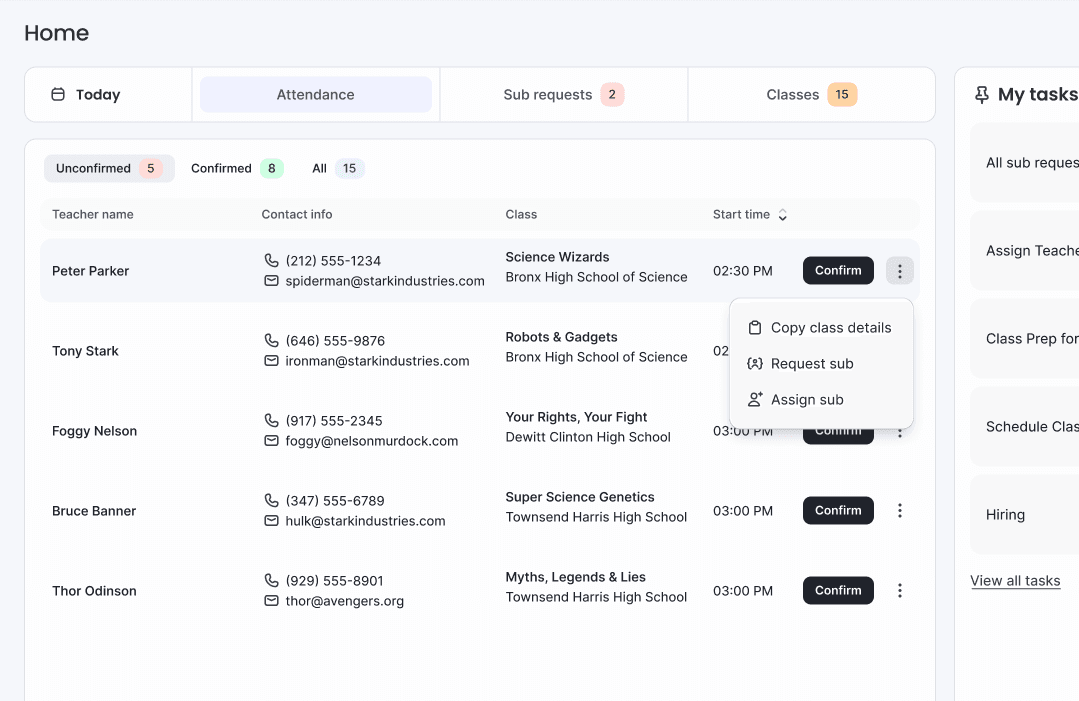Click the email icon for Tony Stark
Image resolution: width=1079 pixels, height=701 pixels.
pyautogui.click(x=271, y=360)
